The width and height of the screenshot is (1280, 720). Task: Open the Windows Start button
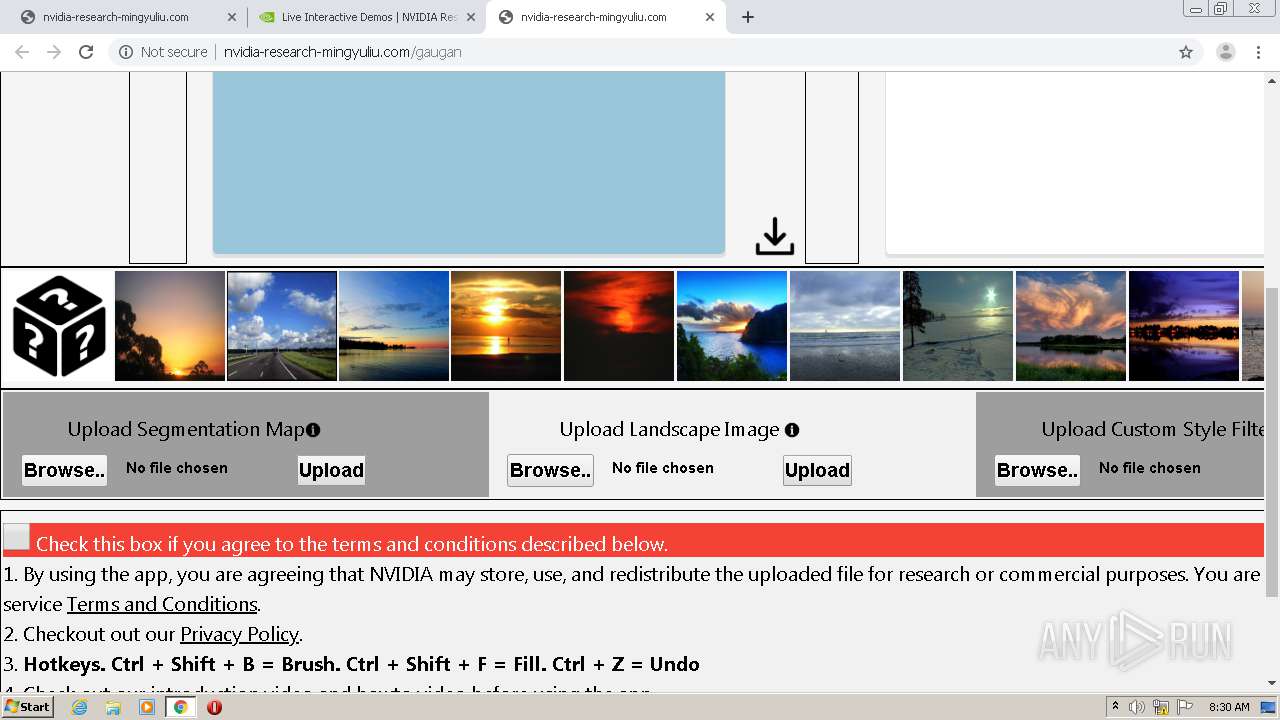pos(27,707)
